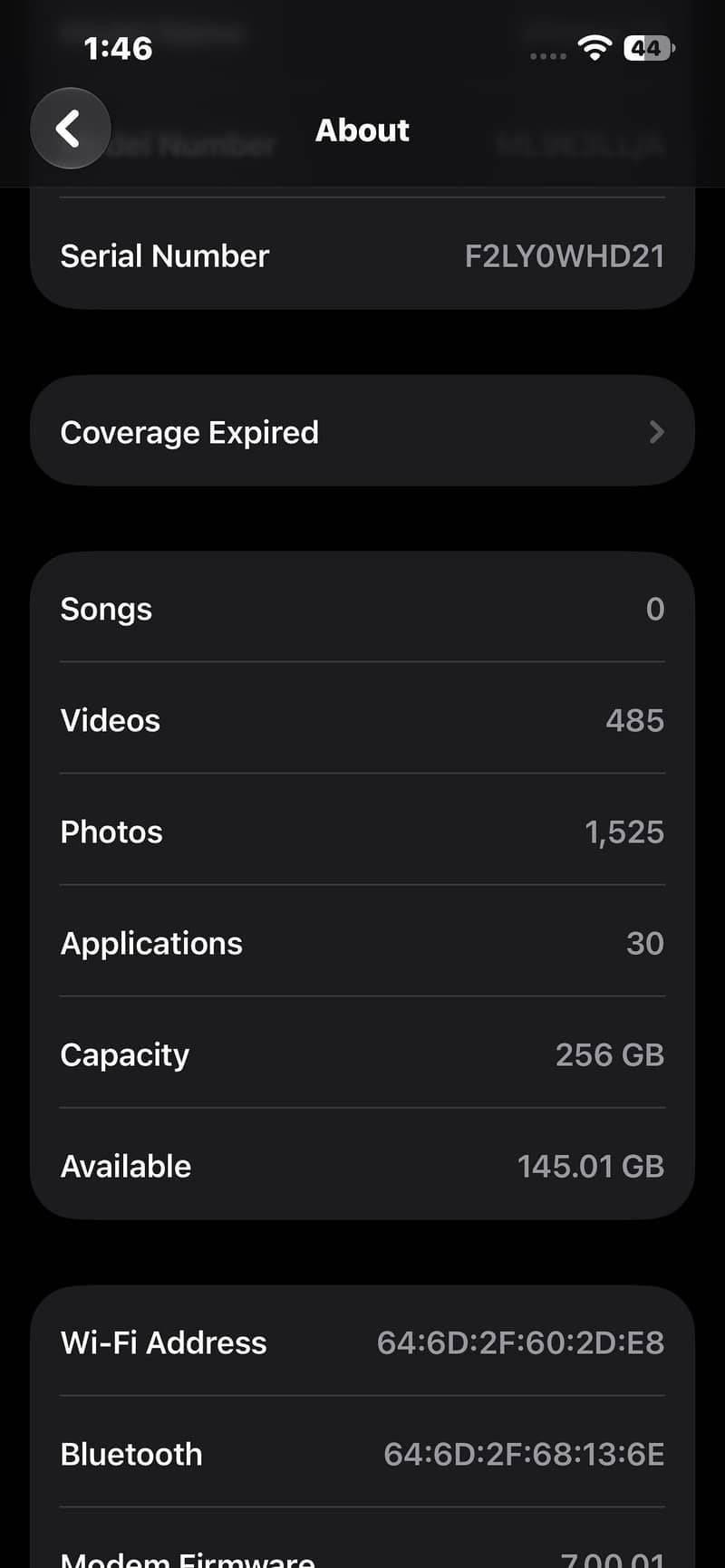Tap the Bluetooth address value
The width and height of the screenshot is (725, 1568).
point(524,1454)
